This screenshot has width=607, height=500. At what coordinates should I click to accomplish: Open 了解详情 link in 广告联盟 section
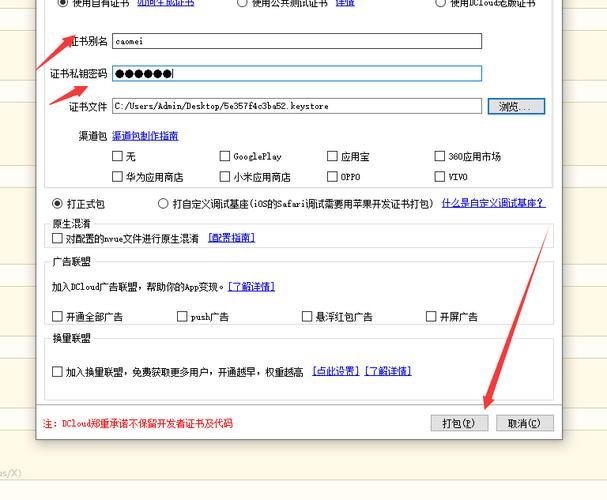tap(252, 287)
